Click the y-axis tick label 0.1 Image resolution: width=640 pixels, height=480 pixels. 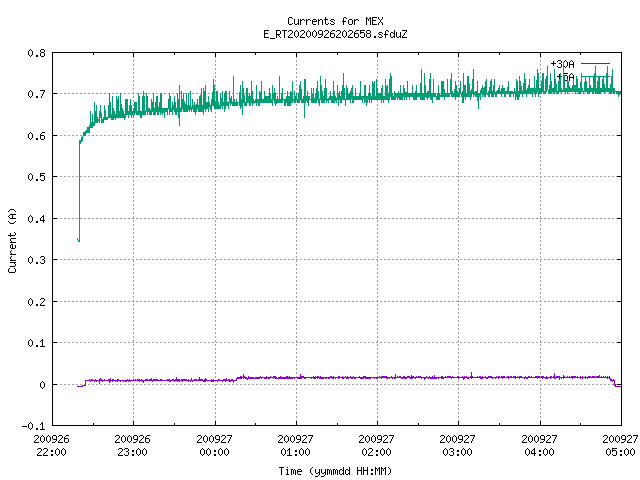(x=36, y=343)
